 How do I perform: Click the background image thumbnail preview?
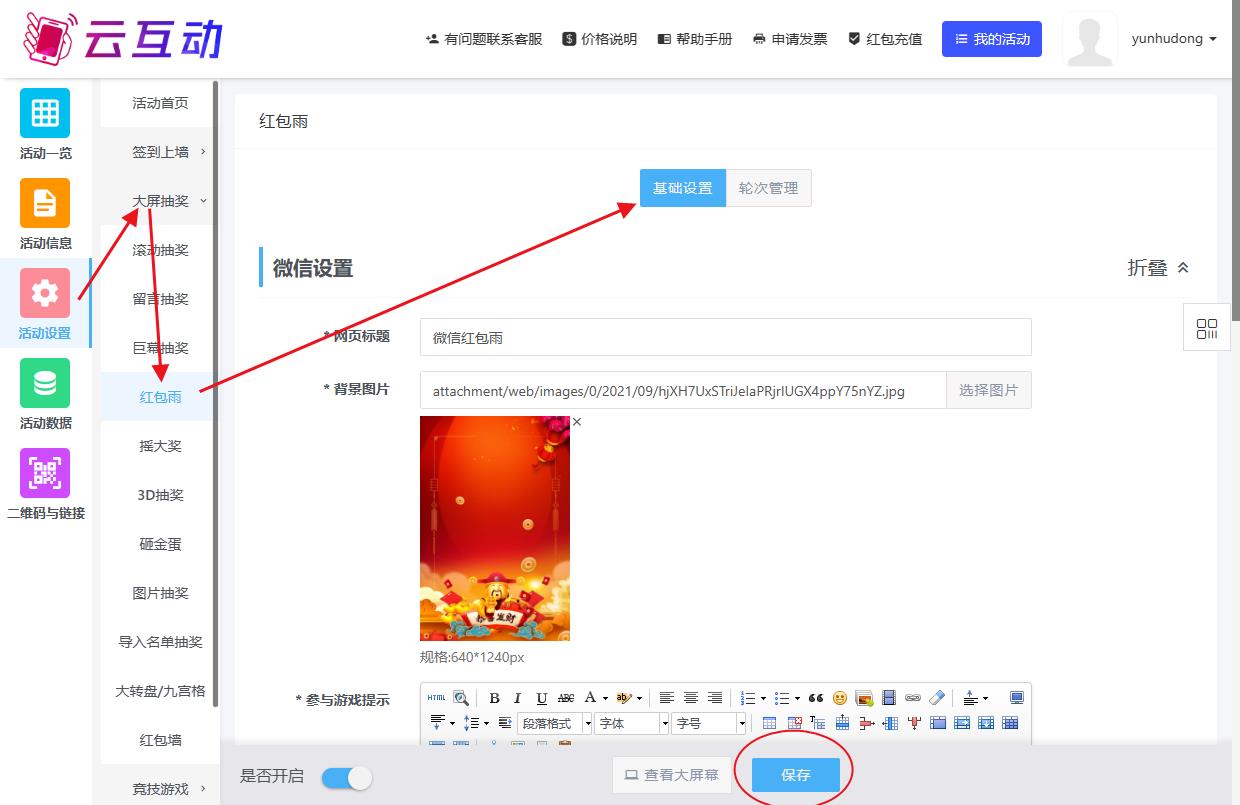click(x=494, y=528)
